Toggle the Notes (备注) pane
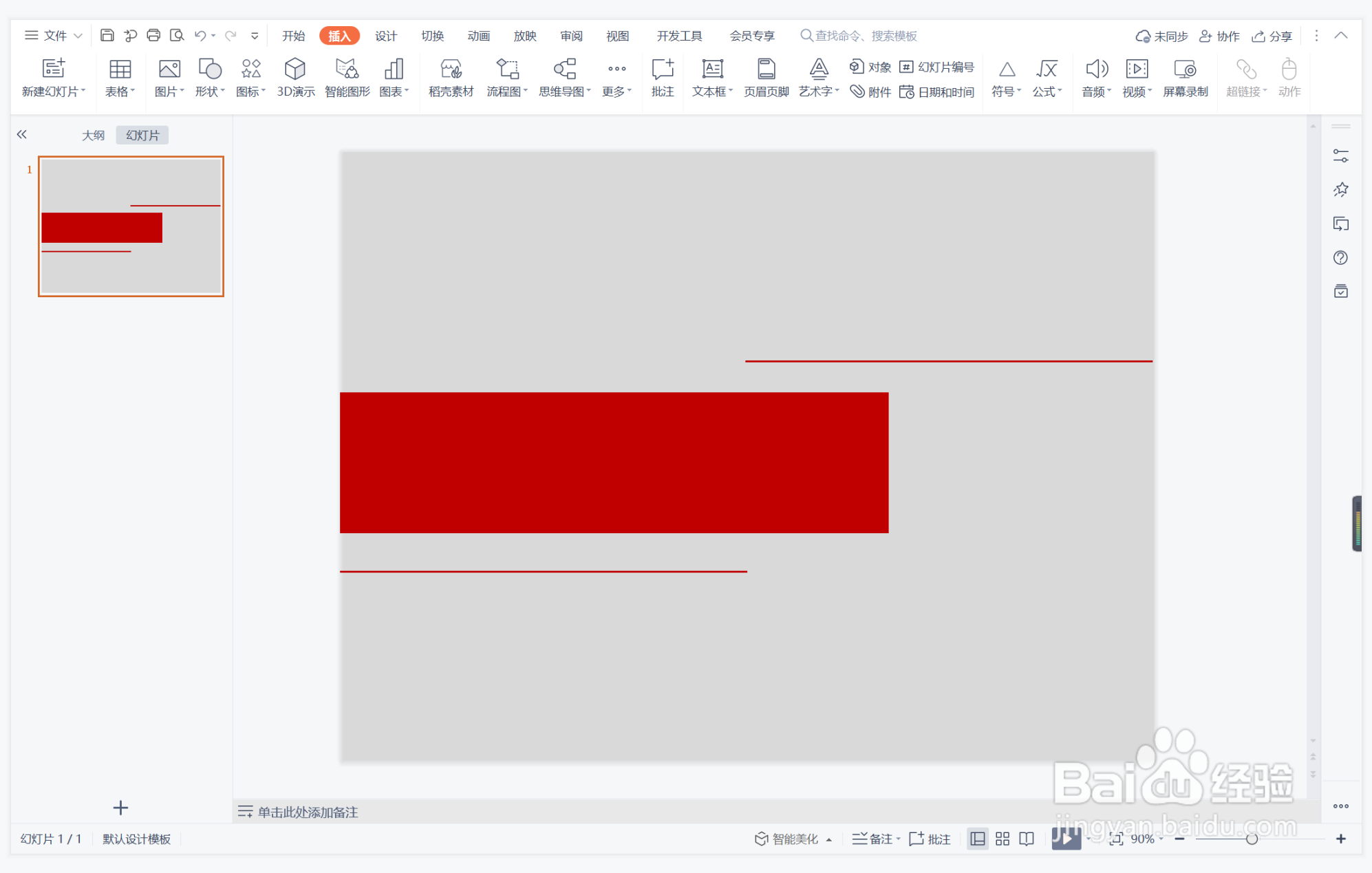 pyautogui.click(x=876, y=839)
